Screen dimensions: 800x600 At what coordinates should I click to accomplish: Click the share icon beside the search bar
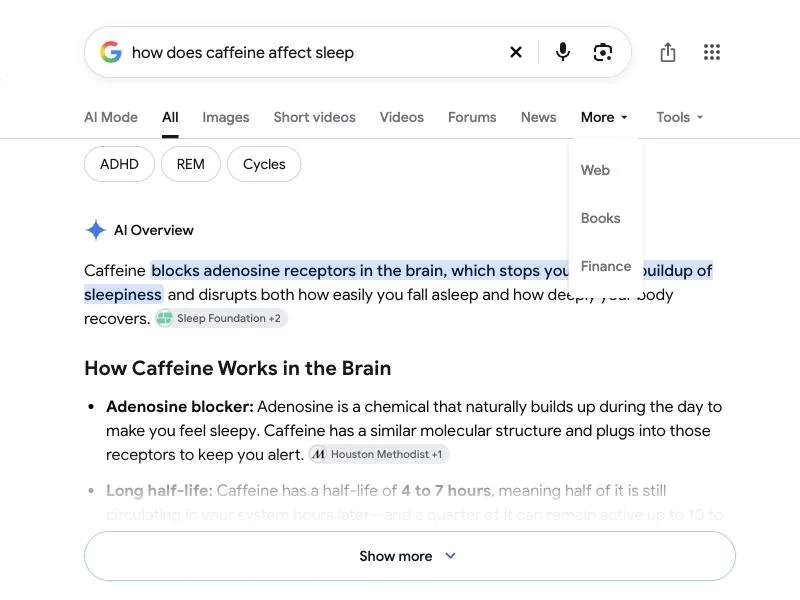[x=668, y=52]
